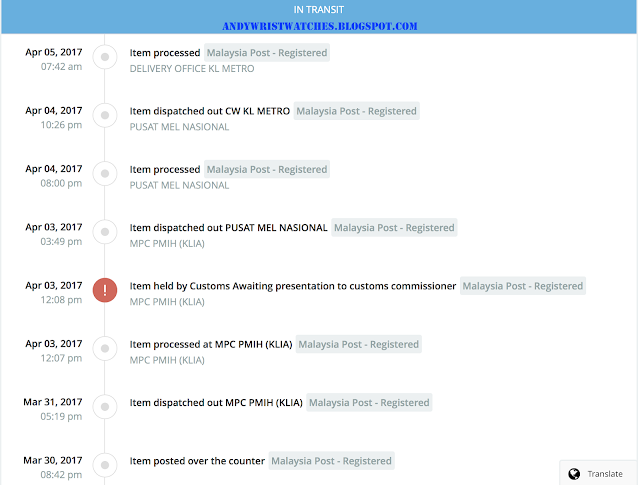The width and height of the screenshot is (640, 485).
Task: Click the '03:49 pm' timestamp
Action: pos(61,242)
